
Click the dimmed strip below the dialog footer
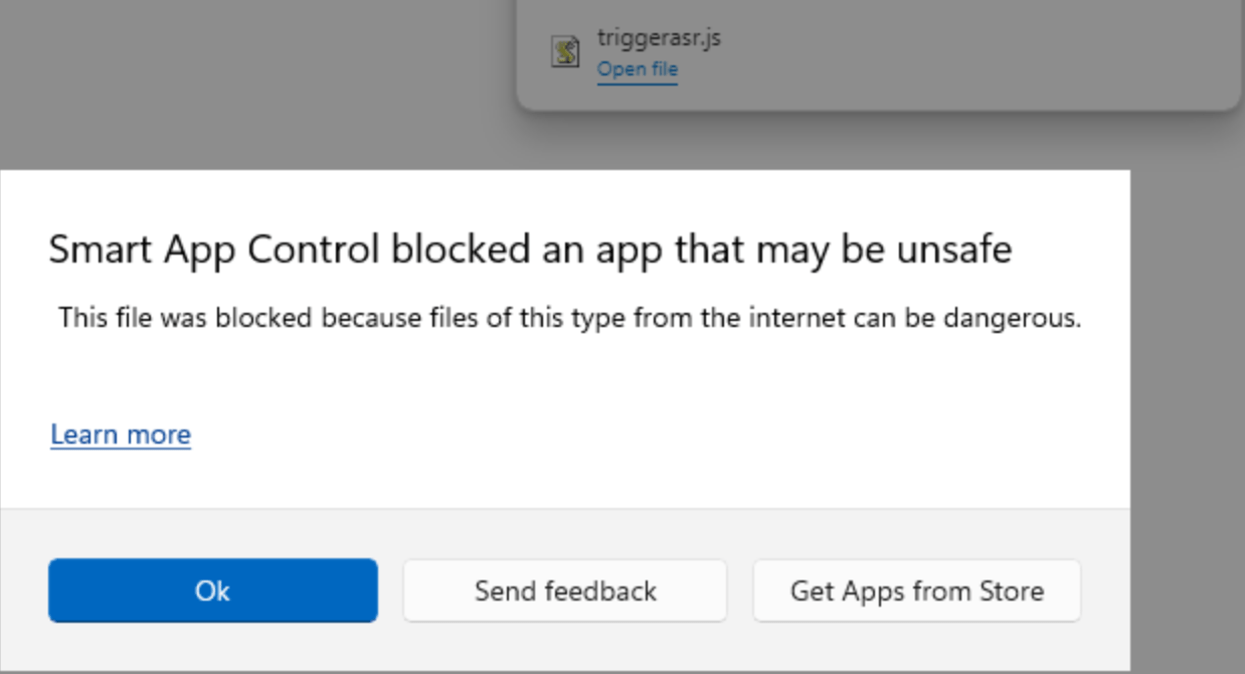pos(565,672)
